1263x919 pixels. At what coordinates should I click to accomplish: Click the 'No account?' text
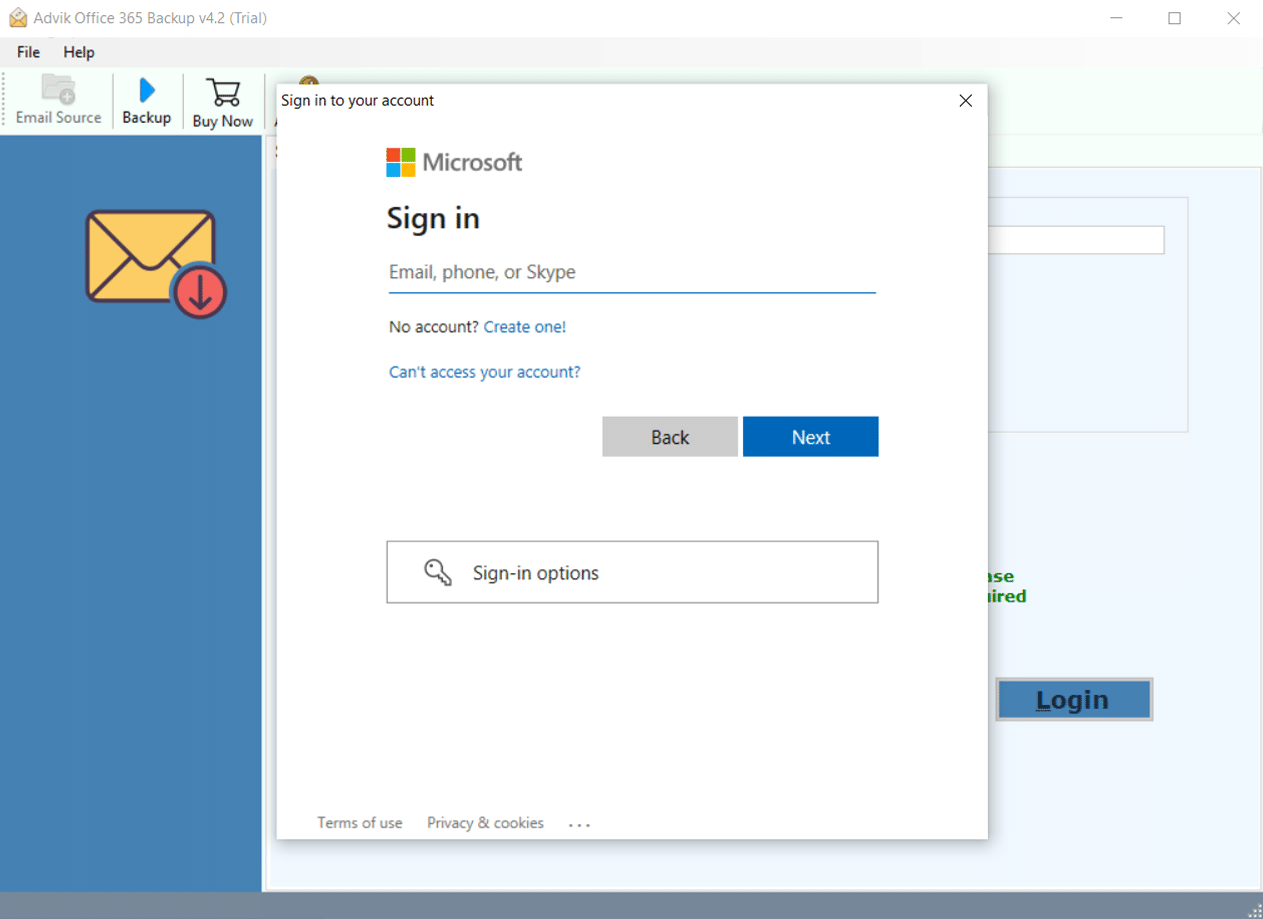[434, 327]
